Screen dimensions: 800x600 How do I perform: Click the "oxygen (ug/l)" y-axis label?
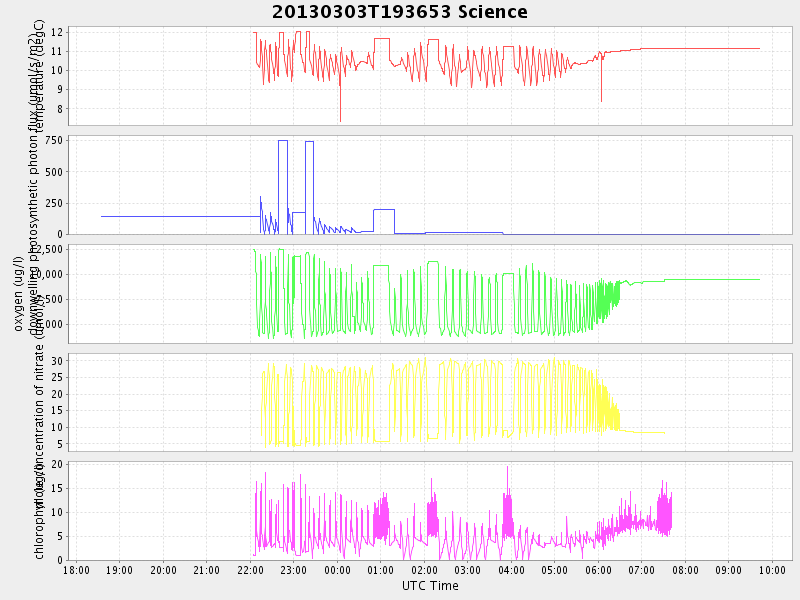point(18,294)
